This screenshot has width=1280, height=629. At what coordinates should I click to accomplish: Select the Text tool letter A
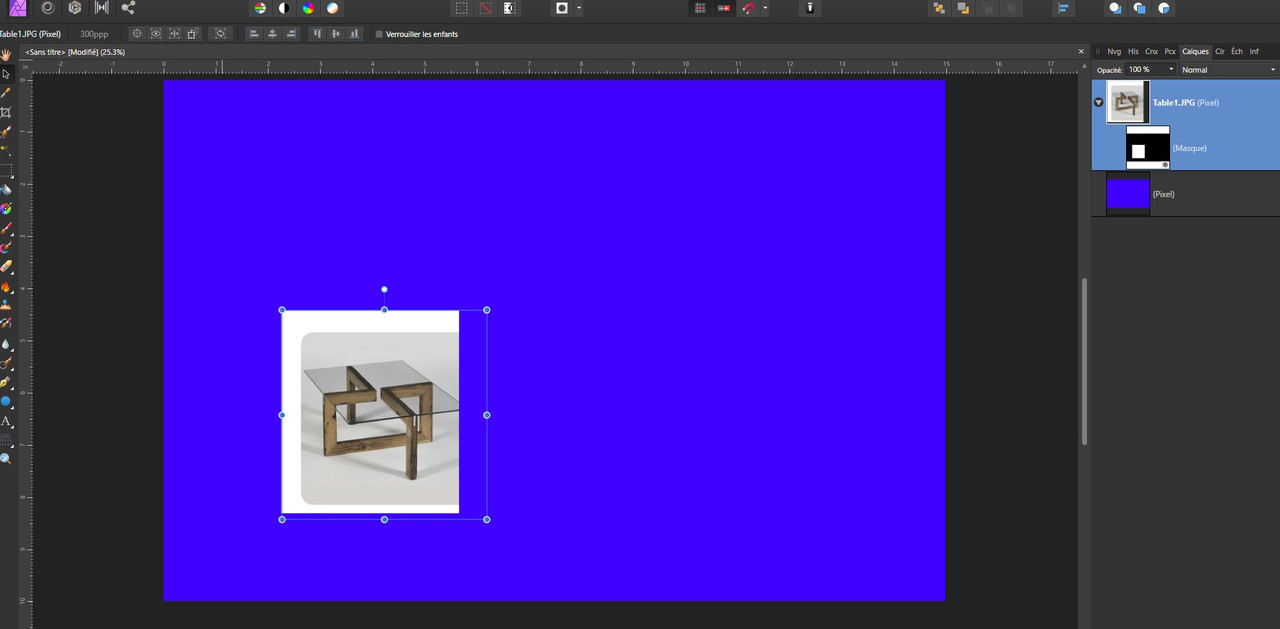6,422
